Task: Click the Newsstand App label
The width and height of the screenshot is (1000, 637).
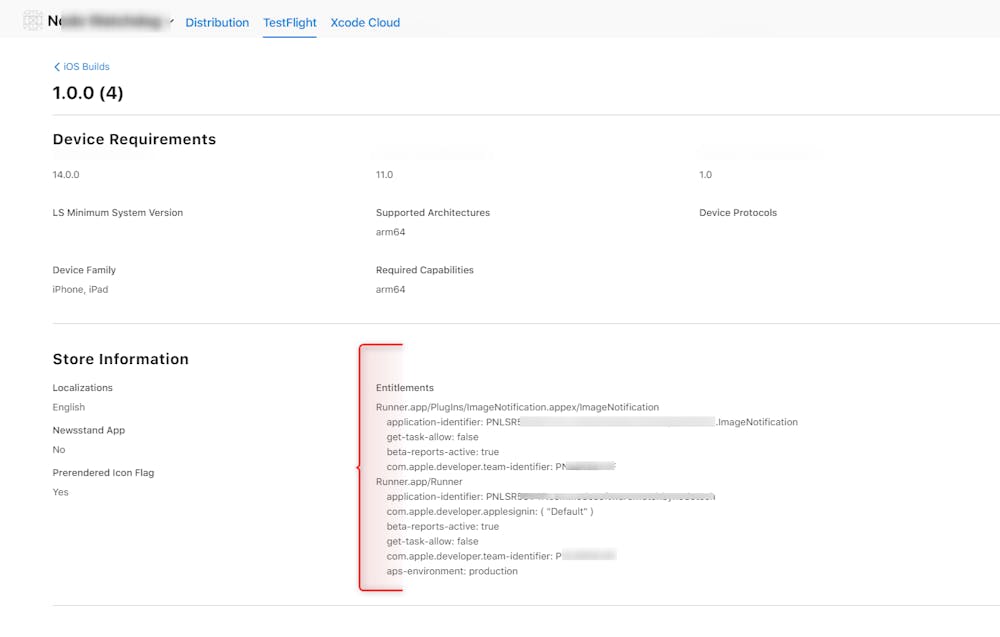Action: 89,430
